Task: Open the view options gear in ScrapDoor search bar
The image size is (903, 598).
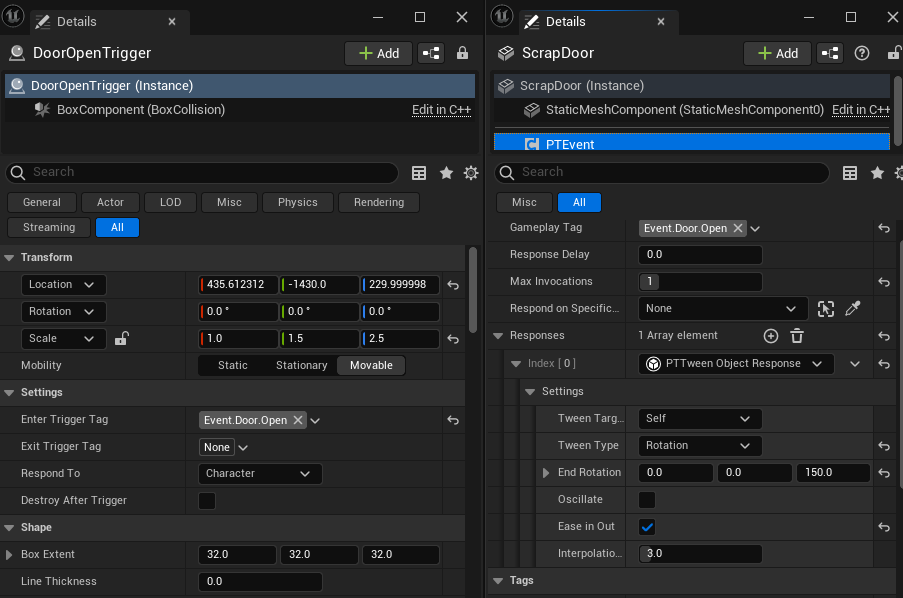Action: pyautogui.click(x=897, y=173)
